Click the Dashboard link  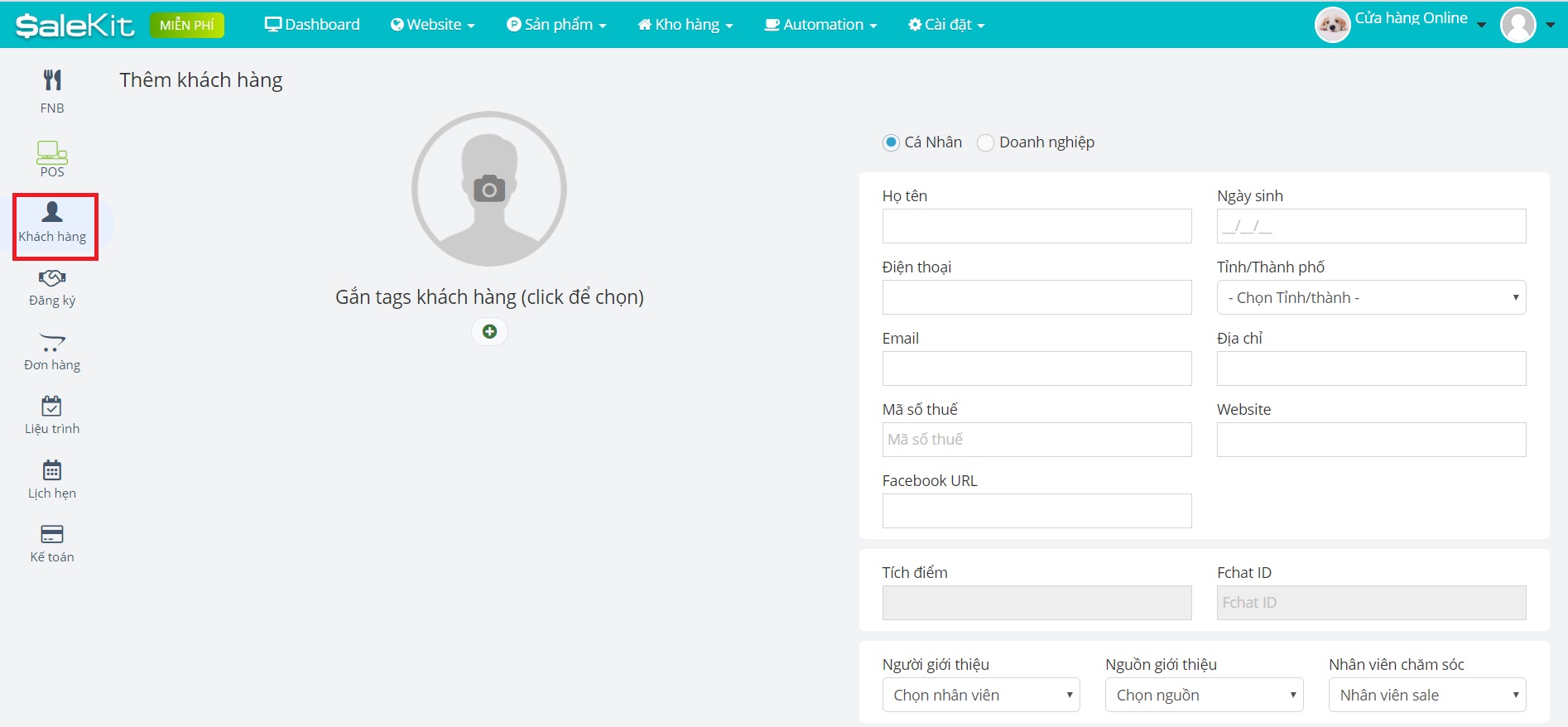pos(312,25)
